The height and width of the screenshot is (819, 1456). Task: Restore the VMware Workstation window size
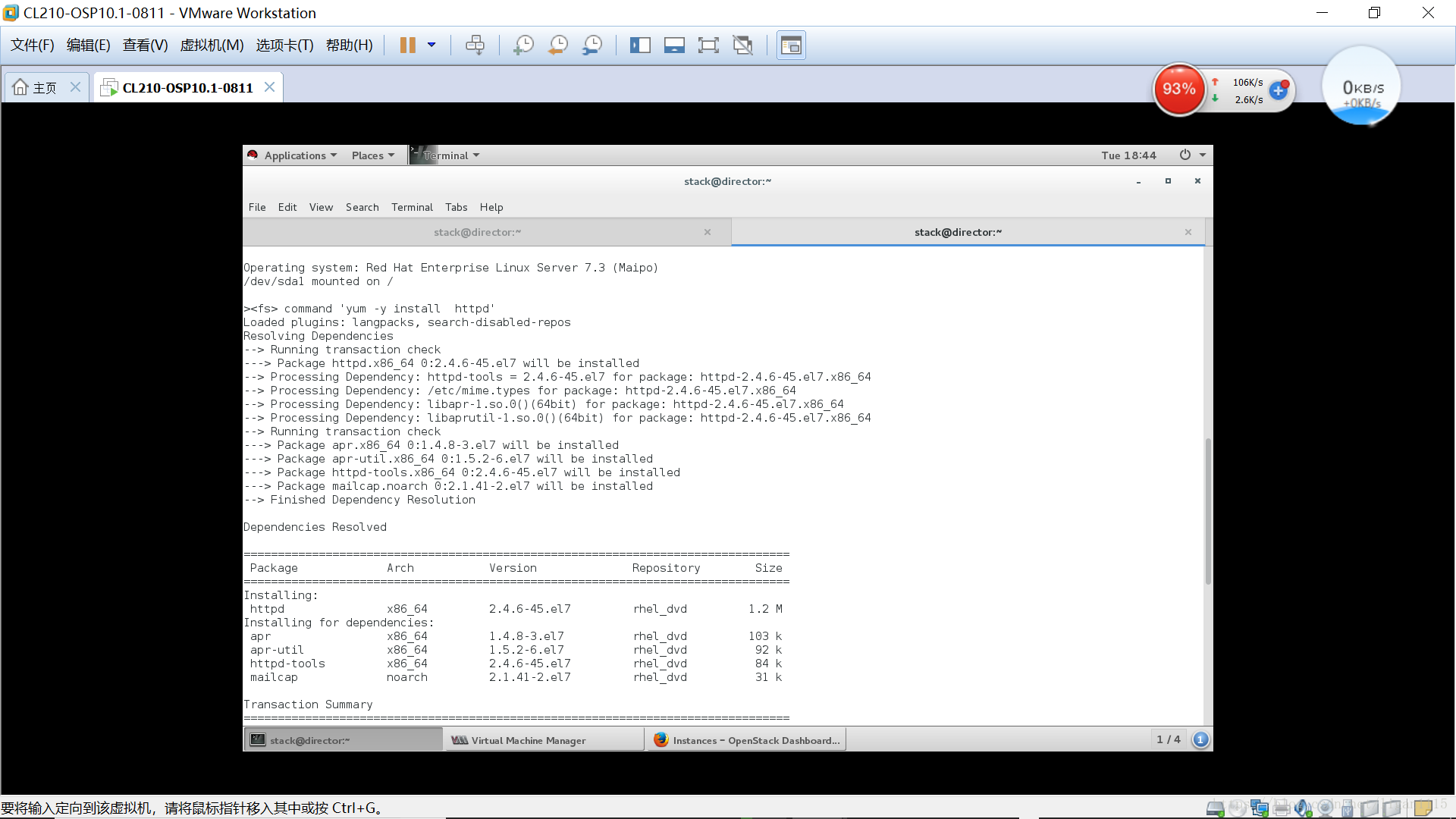click(1374, 13)
